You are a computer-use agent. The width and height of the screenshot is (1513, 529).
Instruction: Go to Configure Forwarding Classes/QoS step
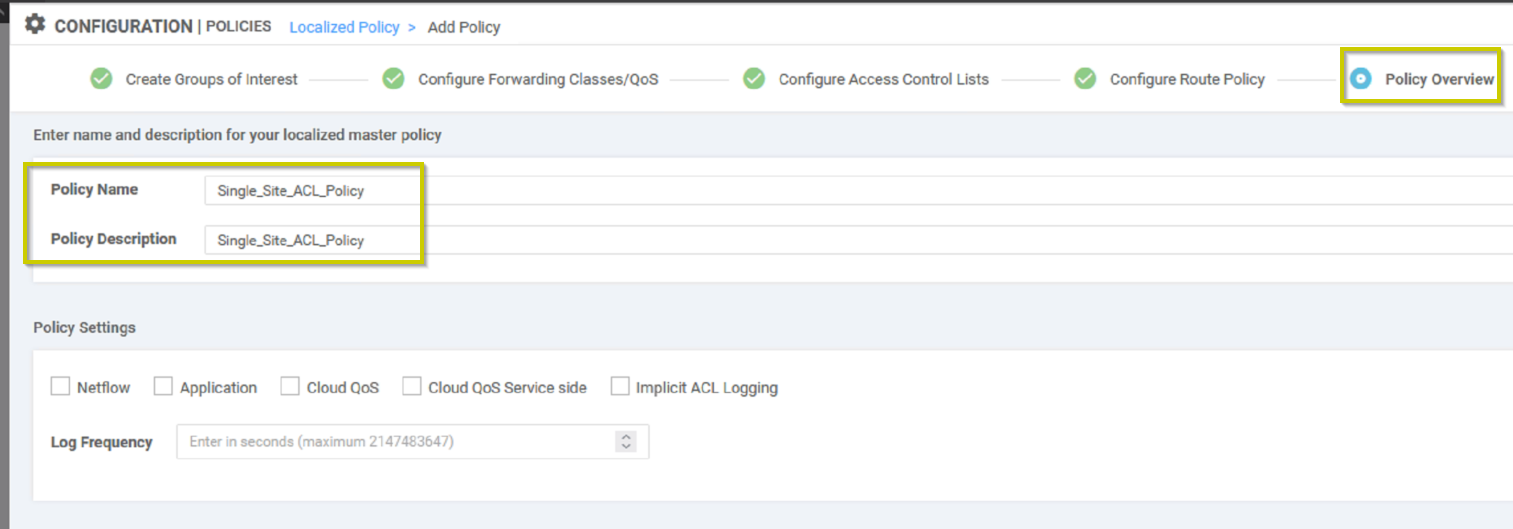[x=538, y=79]
